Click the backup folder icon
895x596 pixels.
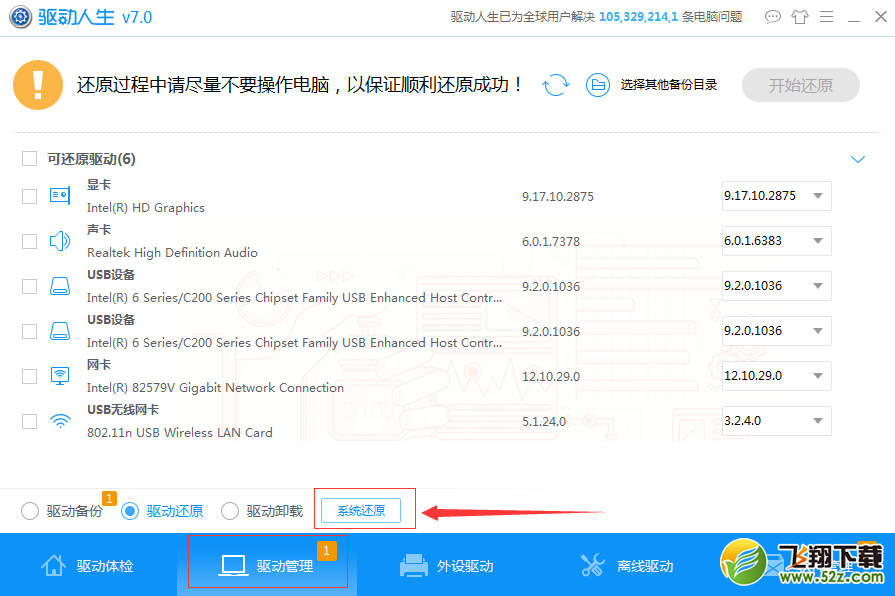point(598,85)
